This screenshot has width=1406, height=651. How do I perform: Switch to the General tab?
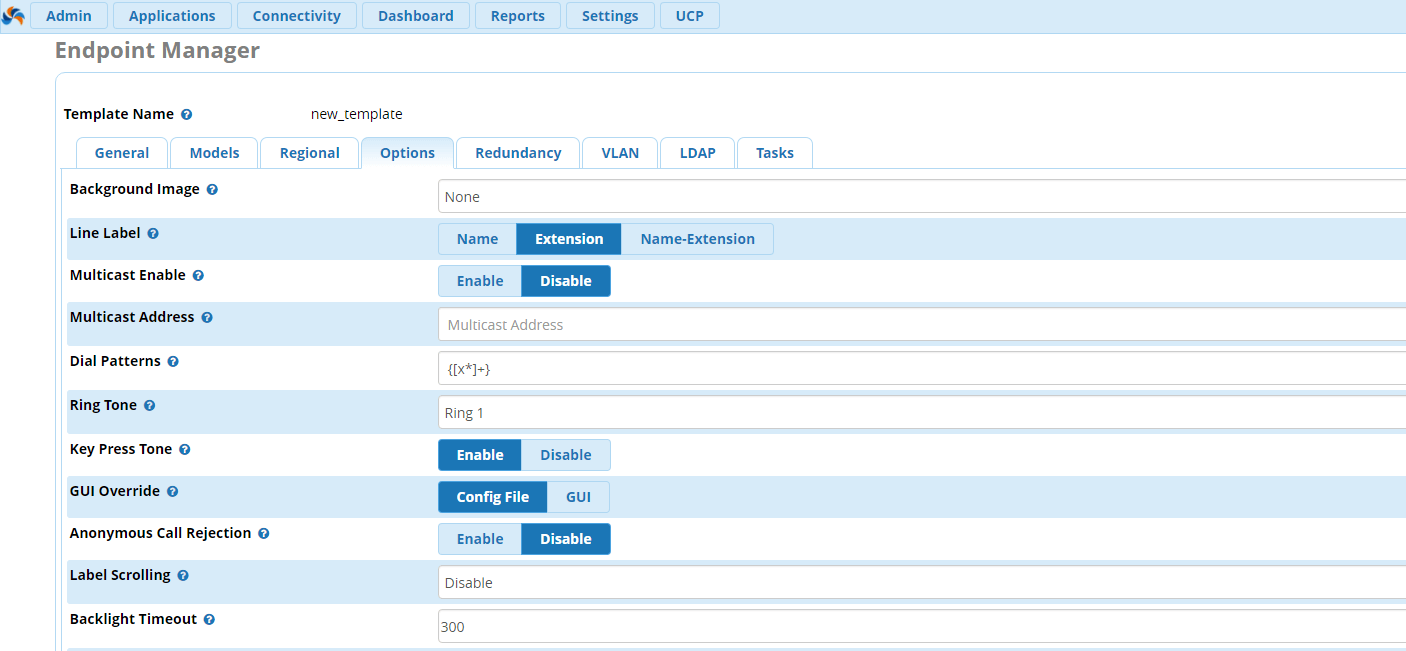122,153
